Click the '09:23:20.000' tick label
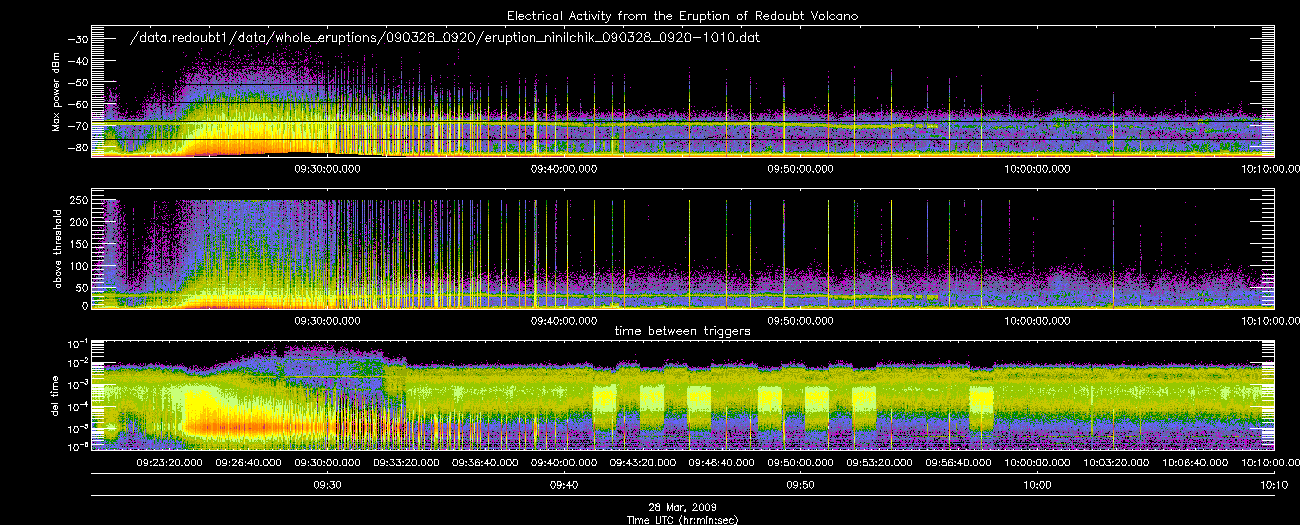 [x=170, y=463]
